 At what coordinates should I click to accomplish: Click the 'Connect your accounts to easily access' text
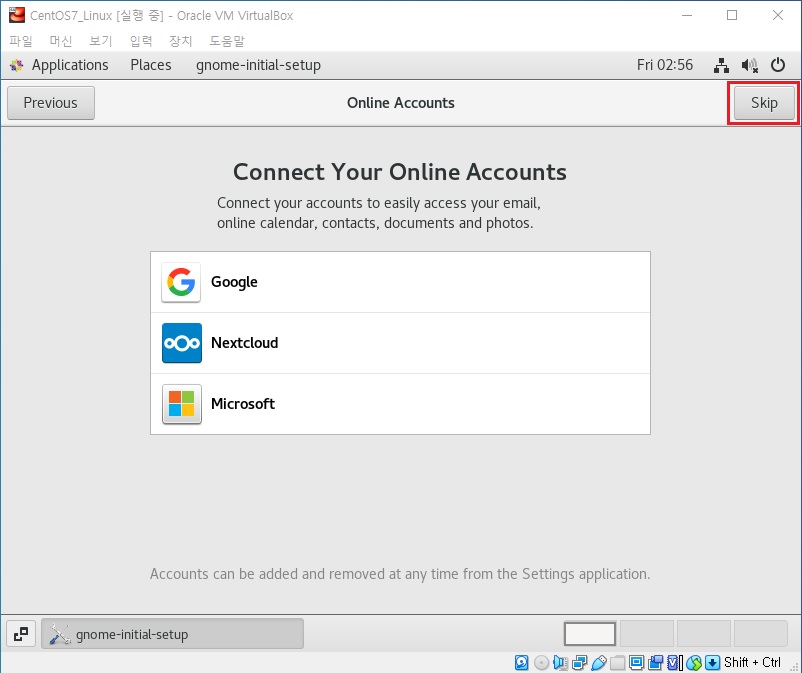pyautogui.click(x=378, y=213)
